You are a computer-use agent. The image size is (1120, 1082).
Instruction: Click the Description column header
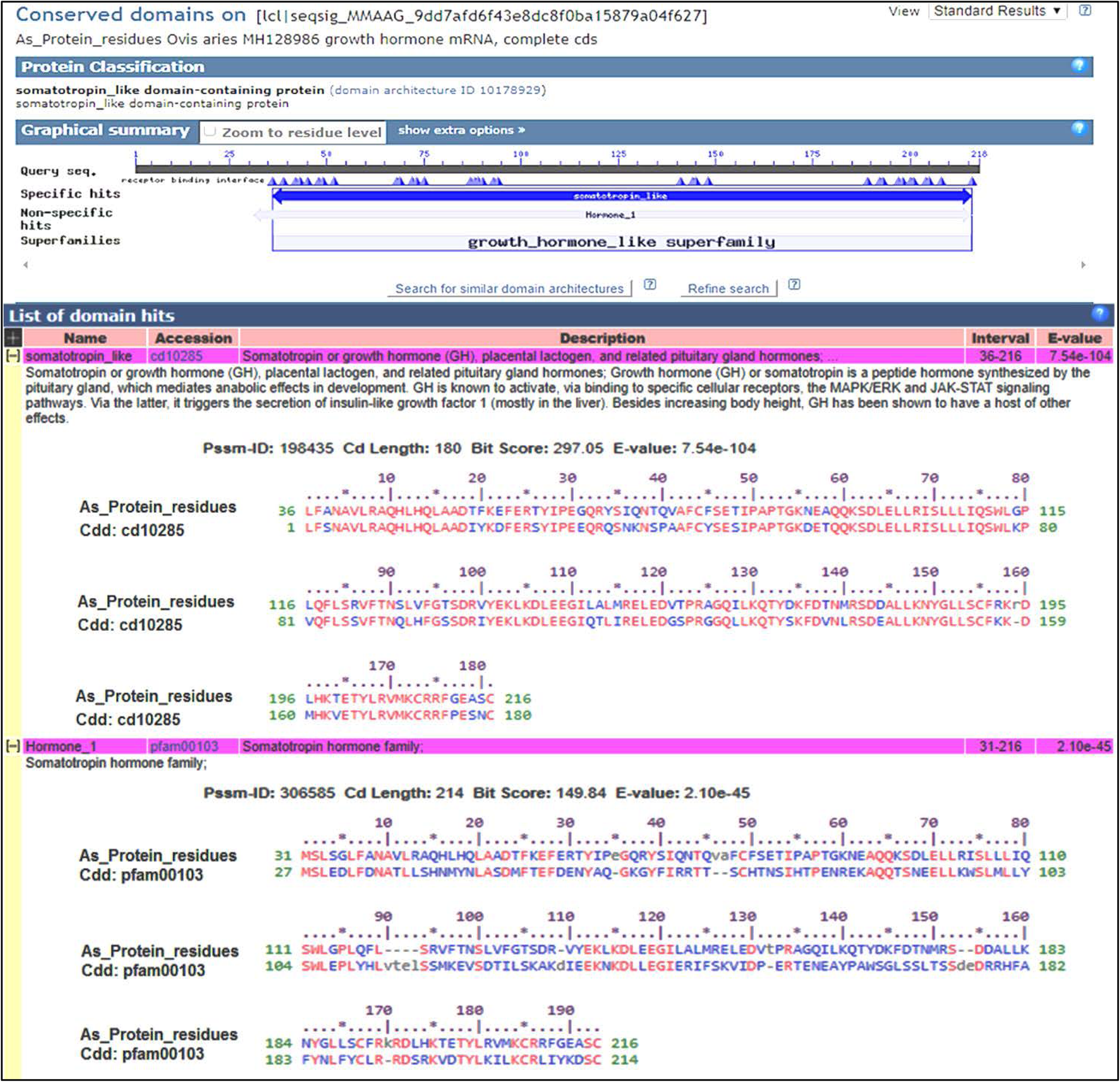(x=602, y=338)
